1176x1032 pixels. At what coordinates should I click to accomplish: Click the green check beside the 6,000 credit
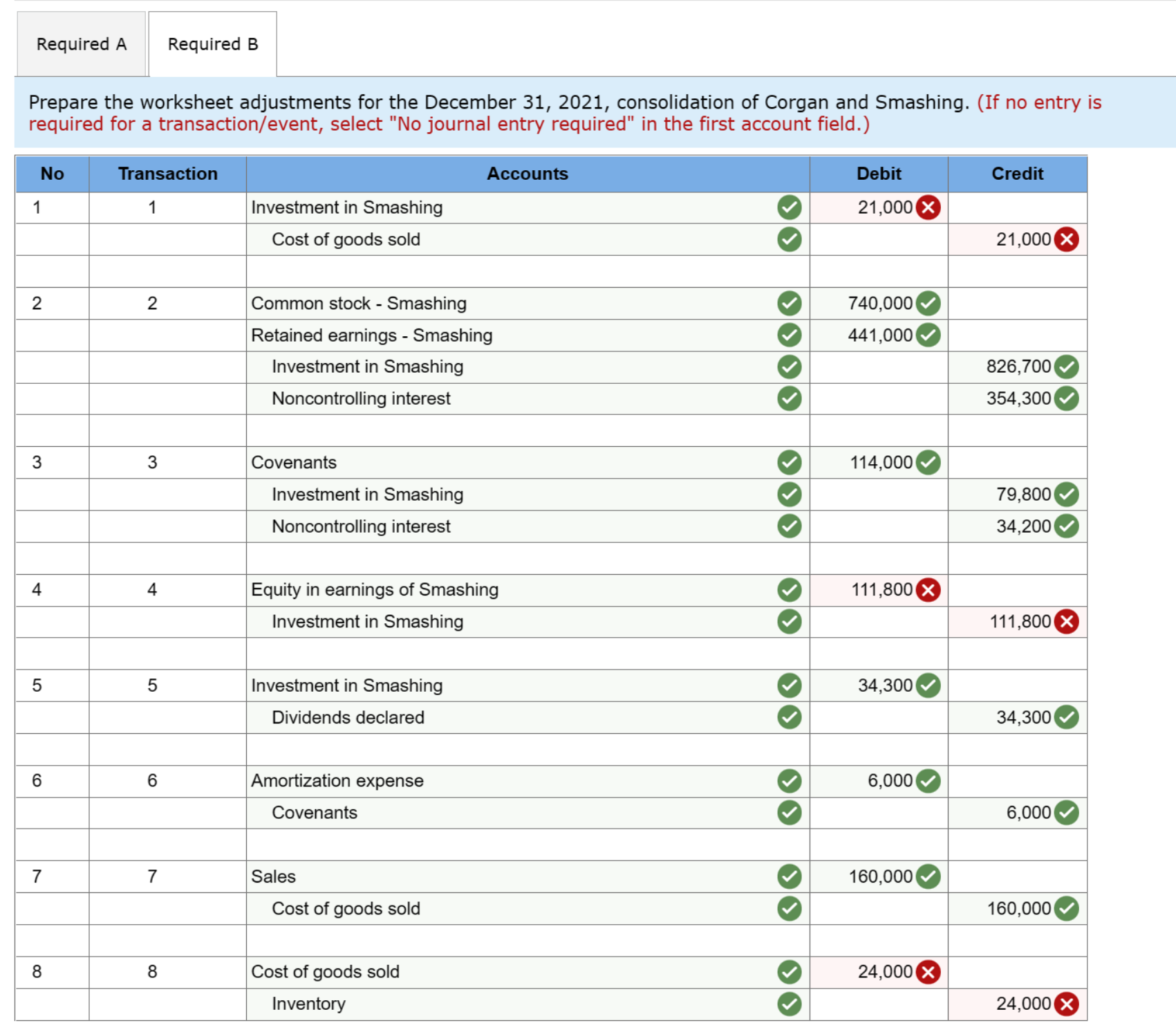1067,813
